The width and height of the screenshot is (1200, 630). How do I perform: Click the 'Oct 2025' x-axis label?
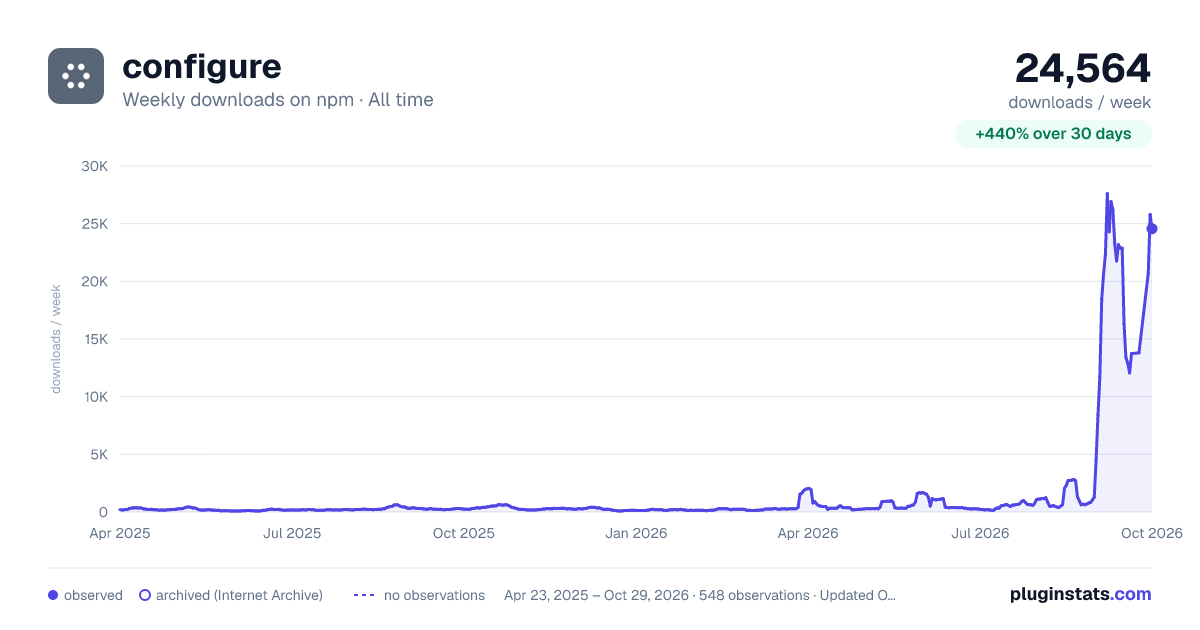464,533
